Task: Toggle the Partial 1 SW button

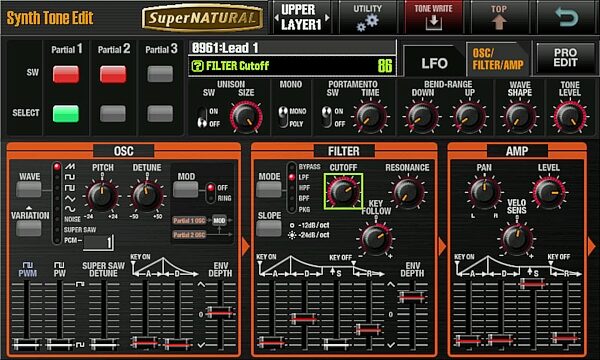Action: (x=66, y=74)
